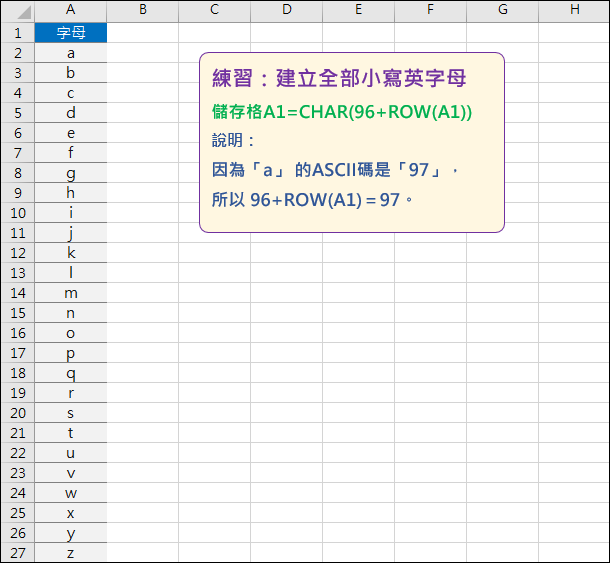
Task: Select column E header
Action: [358, 10]
